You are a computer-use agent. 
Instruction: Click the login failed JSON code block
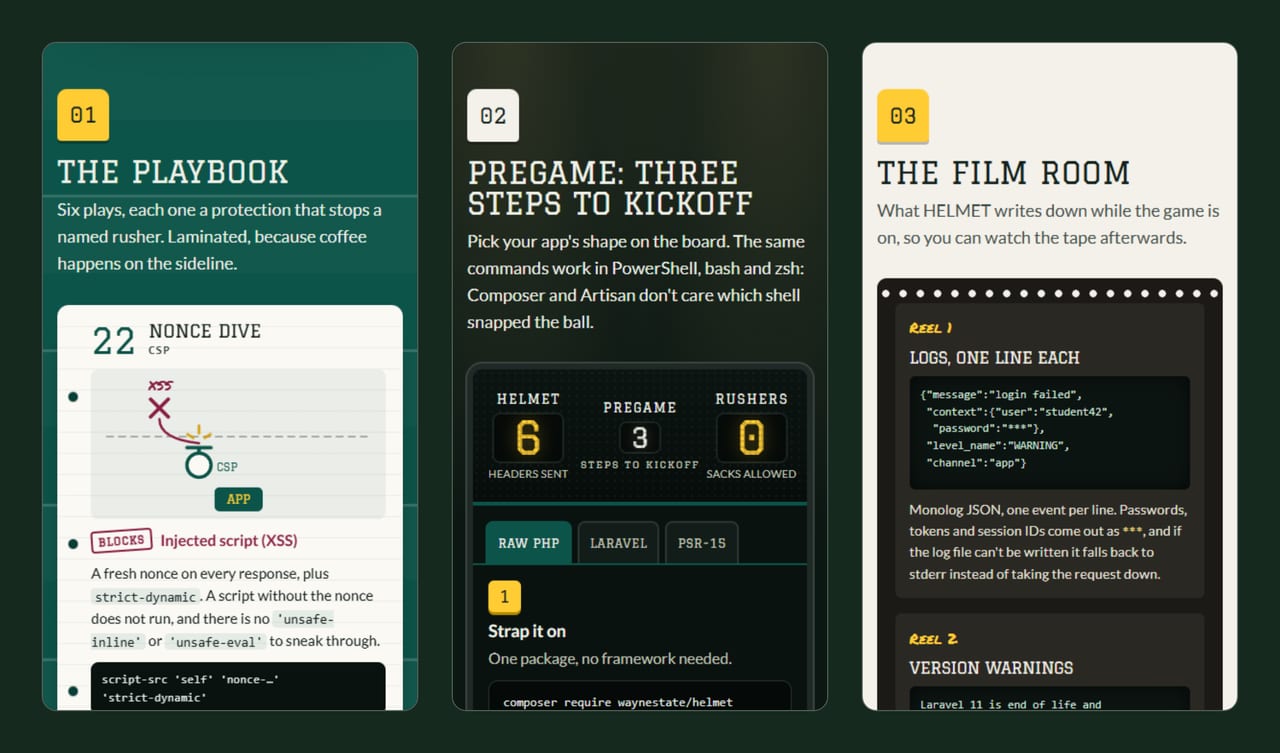click(x=1049, y=432)
